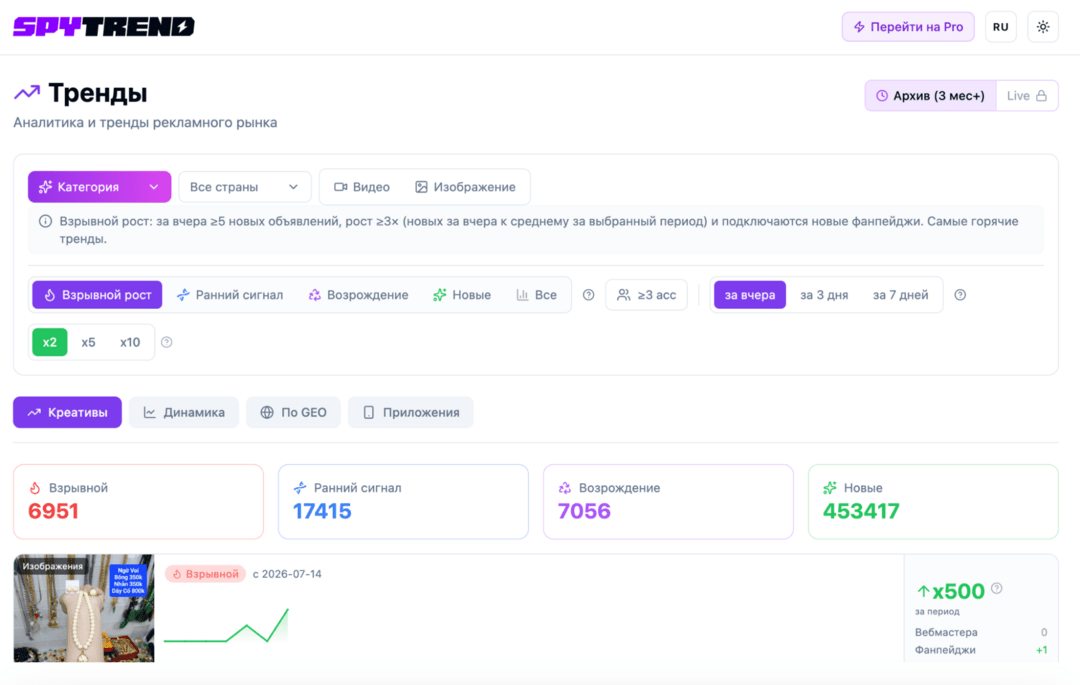Open the 'Взрывной' 6951 stat card

click(x=138, y=501)
